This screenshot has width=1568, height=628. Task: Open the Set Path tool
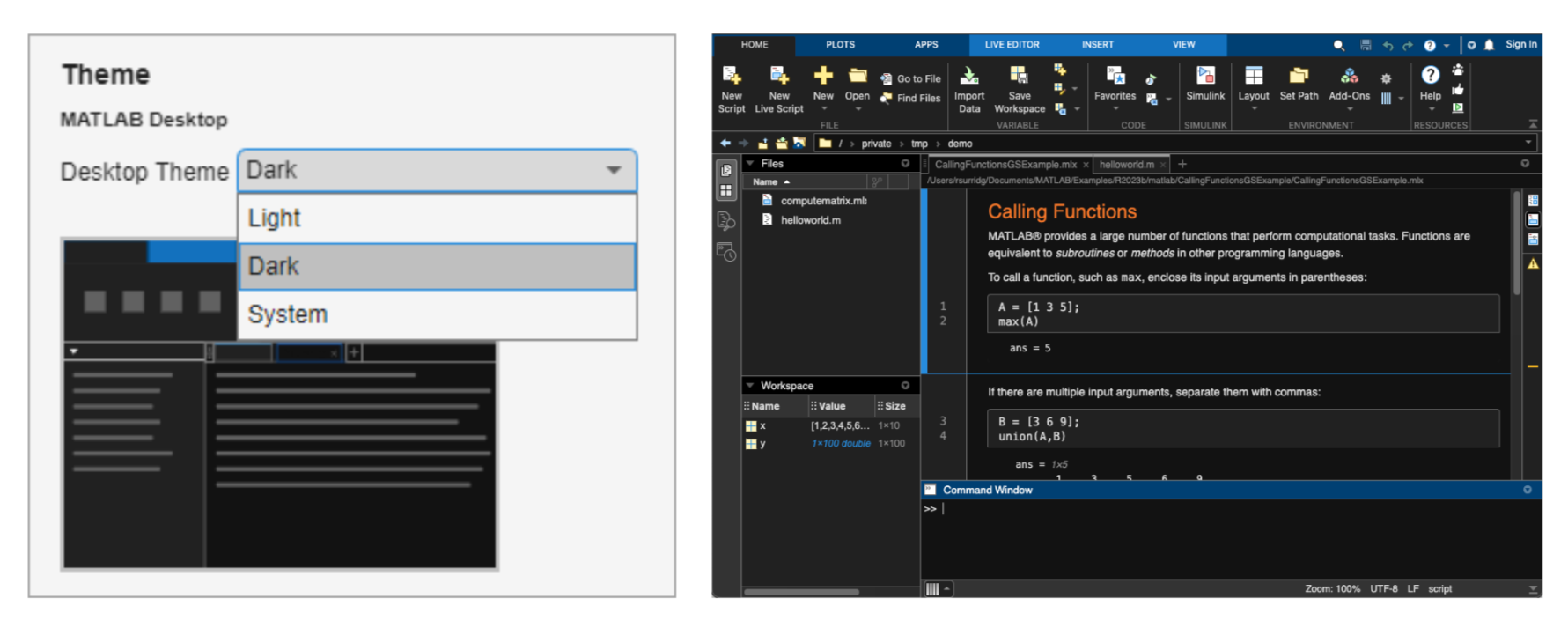[x=1299, y=76]
